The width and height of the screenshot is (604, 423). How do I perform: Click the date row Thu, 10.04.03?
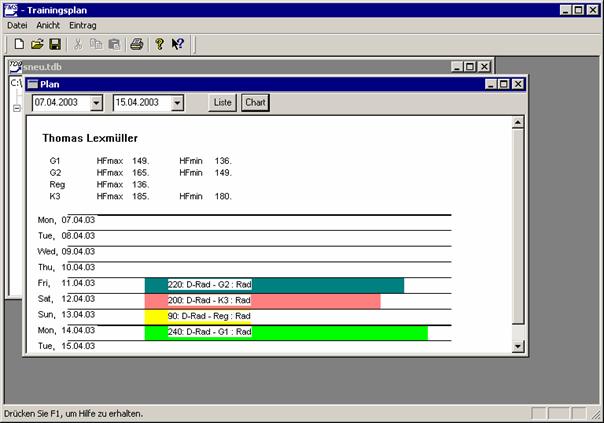(66, 267)
